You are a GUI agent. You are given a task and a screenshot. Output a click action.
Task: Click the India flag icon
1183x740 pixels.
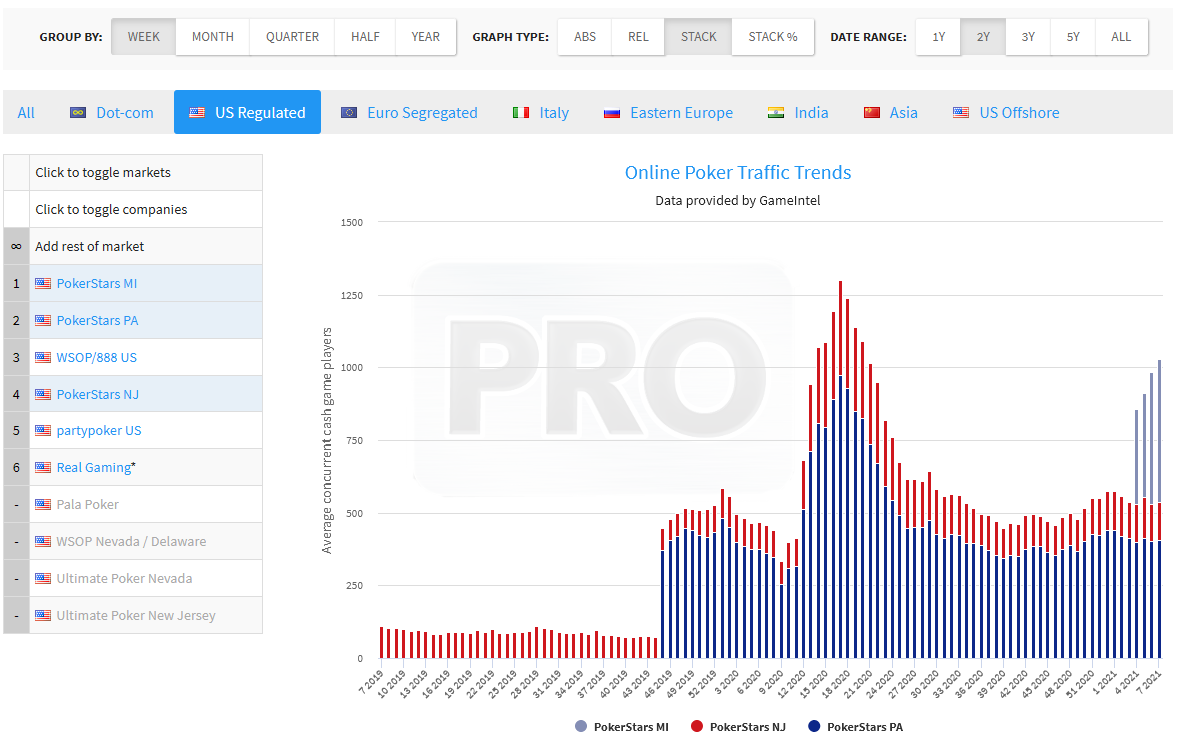point(776,112)
